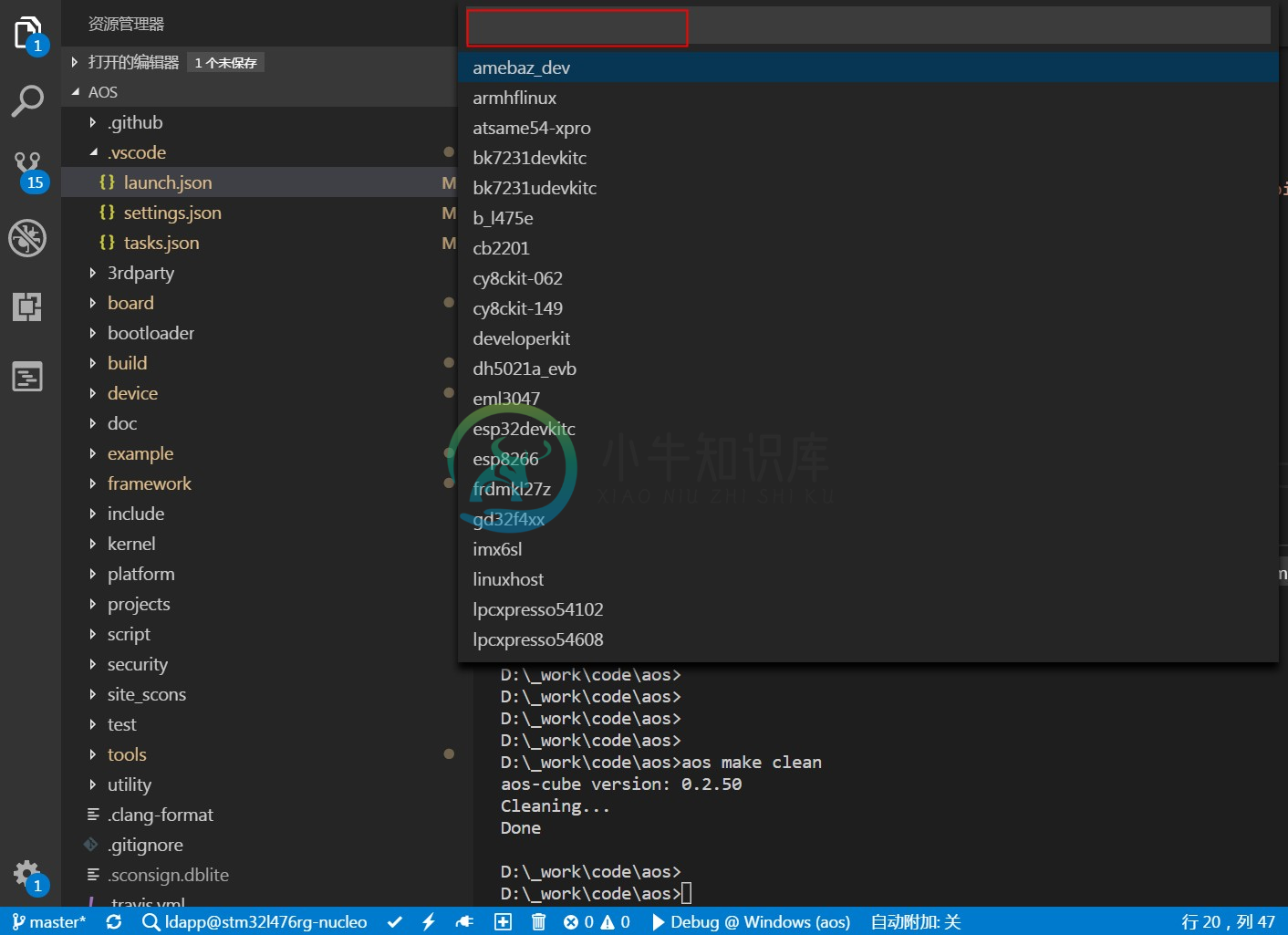This screenshot has height=935, width=1288.
Task: Click the master* git branch indicator
Action: click(49, 922)
